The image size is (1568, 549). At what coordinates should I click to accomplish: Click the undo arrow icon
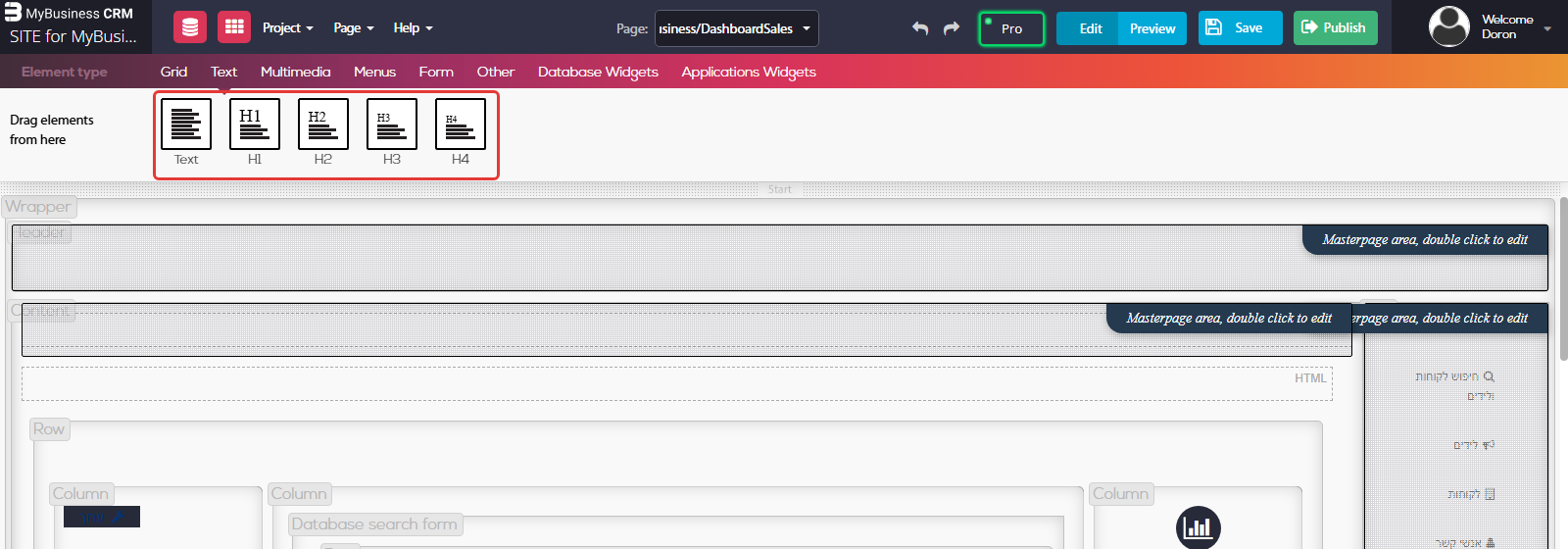coord(920,28)
